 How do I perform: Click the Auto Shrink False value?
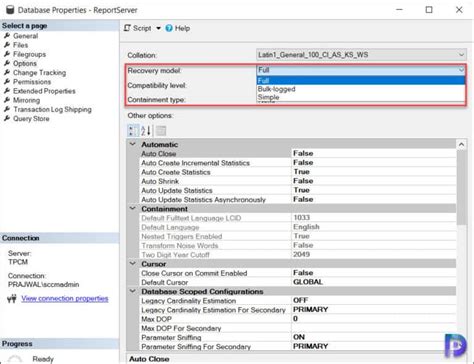coord(374,181)
